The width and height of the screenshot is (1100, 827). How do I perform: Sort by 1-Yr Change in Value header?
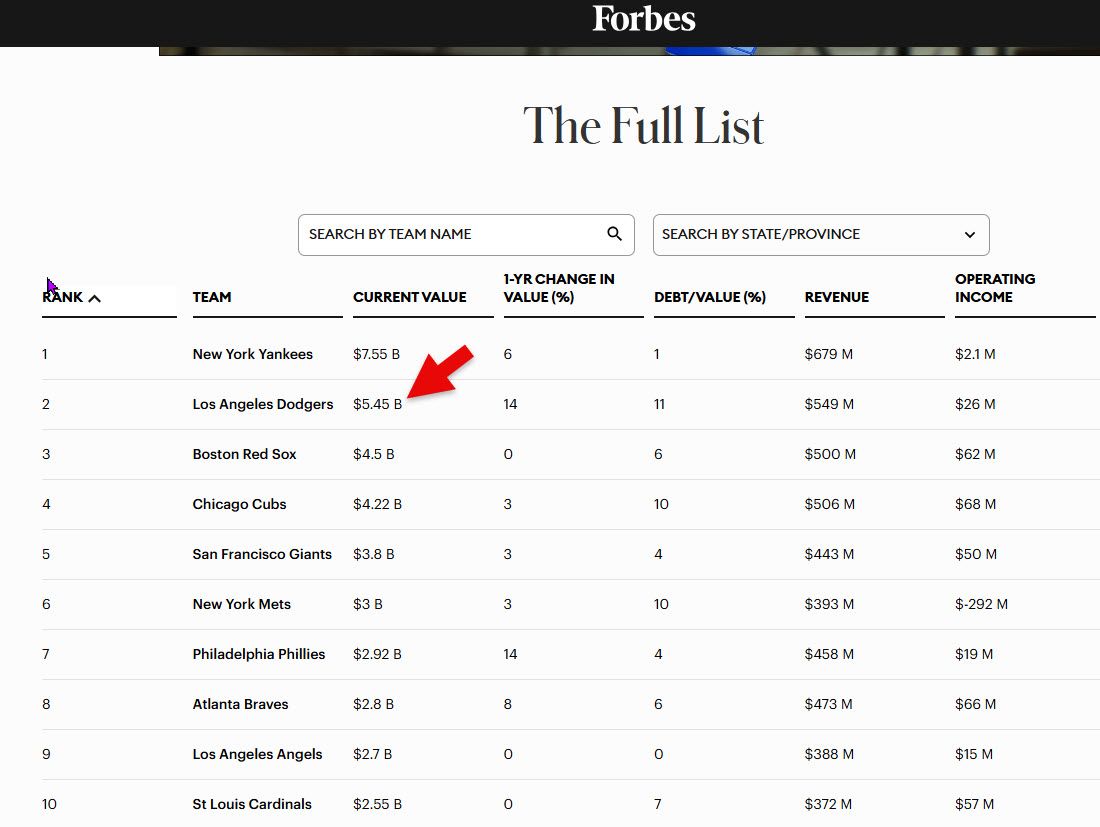559,288
